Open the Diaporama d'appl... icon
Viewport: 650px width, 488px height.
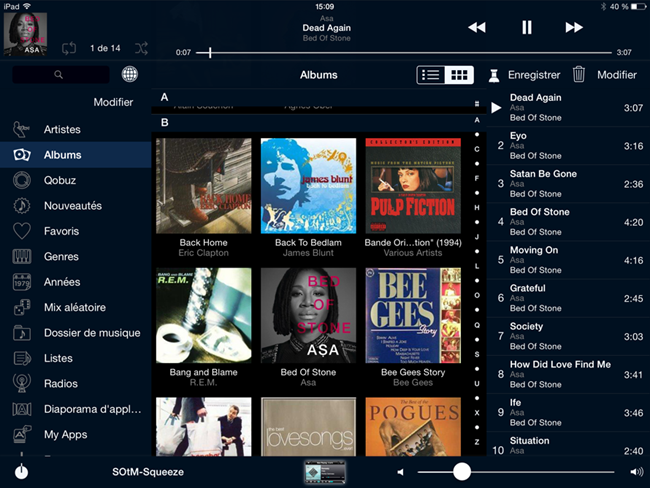click(x=22, y=409)
